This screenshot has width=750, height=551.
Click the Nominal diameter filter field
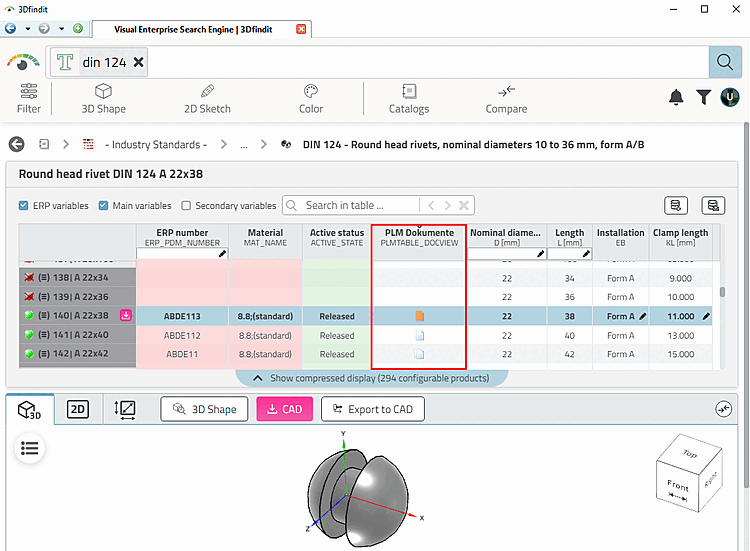click(507, 253)
